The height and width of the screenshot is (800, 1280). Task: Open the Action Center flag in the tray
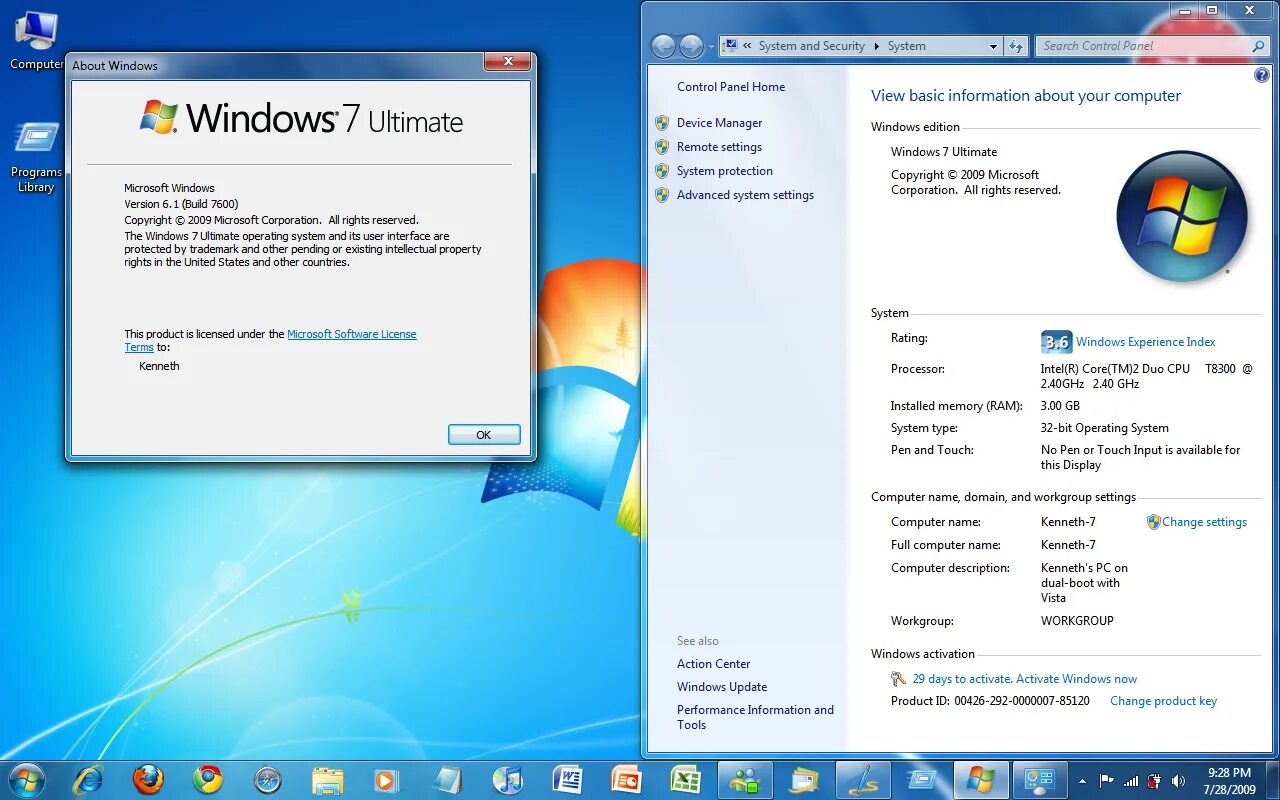[x=1107, y=780]
